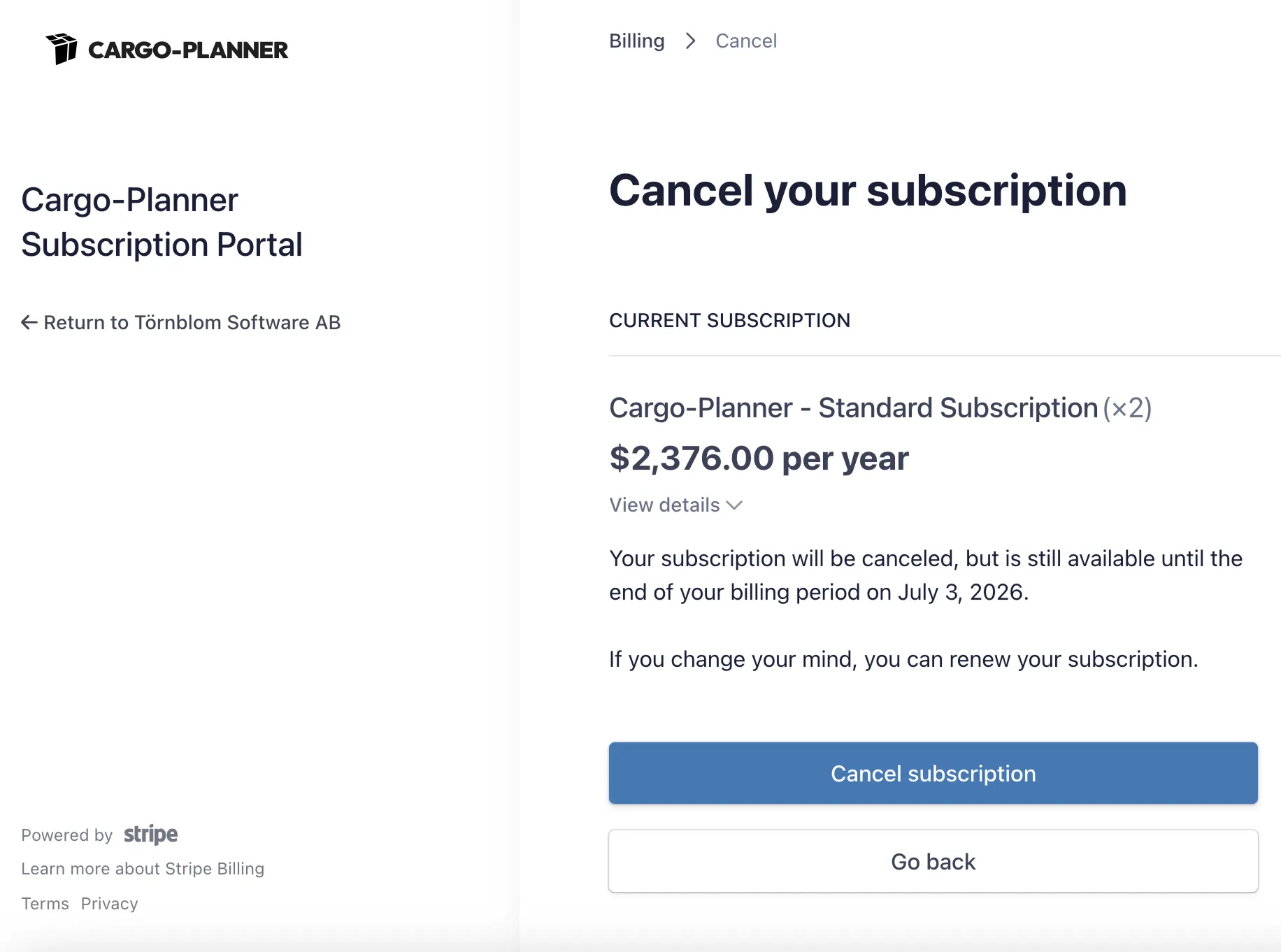
Task: Open the Terms page
Action: click(45, 903)
